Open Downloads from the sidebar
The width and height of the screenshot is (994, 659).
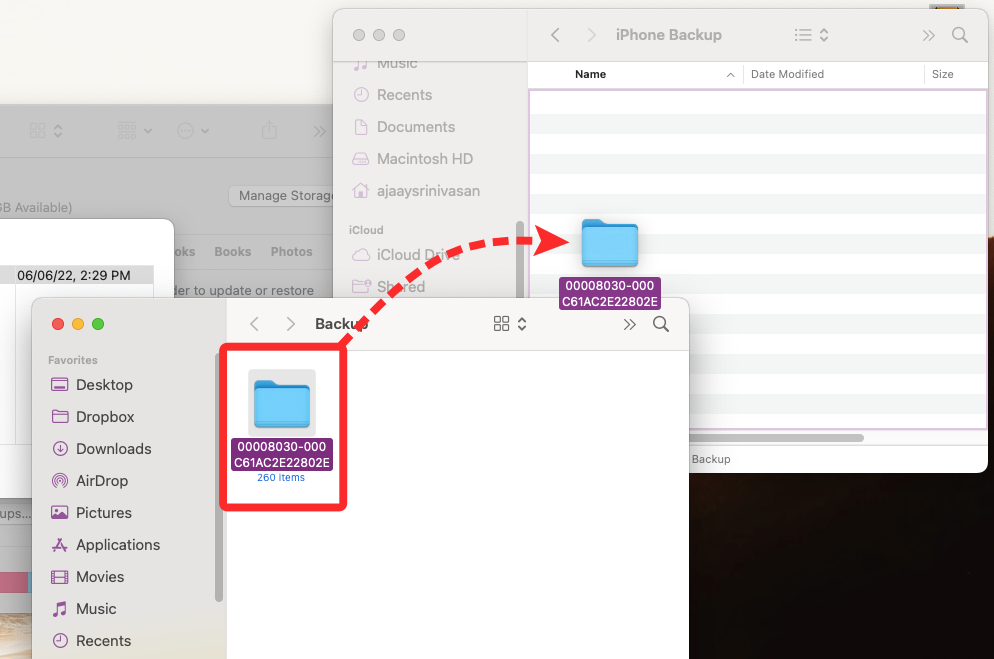[x=101, y=449]
